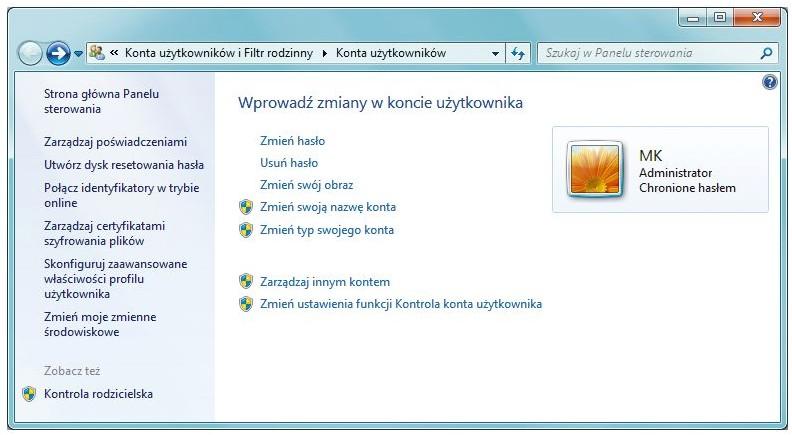Click the refresh button beside address bar
The height and width of the screenshot is (435, 792).
[x=518, y=53]
